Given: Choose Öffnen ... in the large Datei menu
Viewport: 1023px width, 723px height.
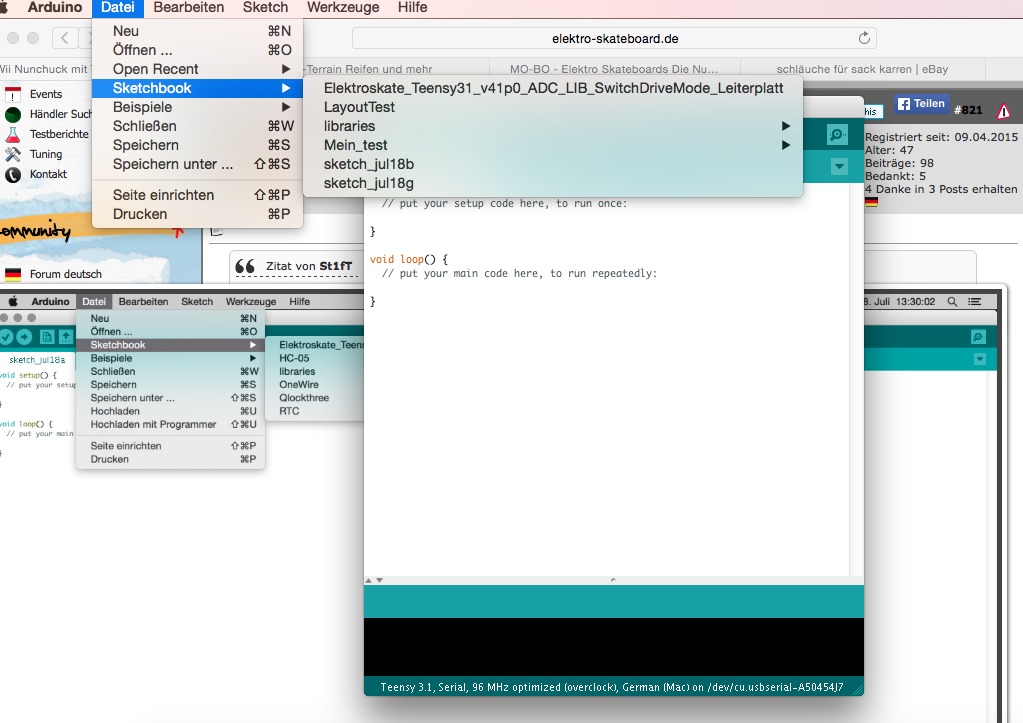Looking at the screenshot, I should point(197,50).
